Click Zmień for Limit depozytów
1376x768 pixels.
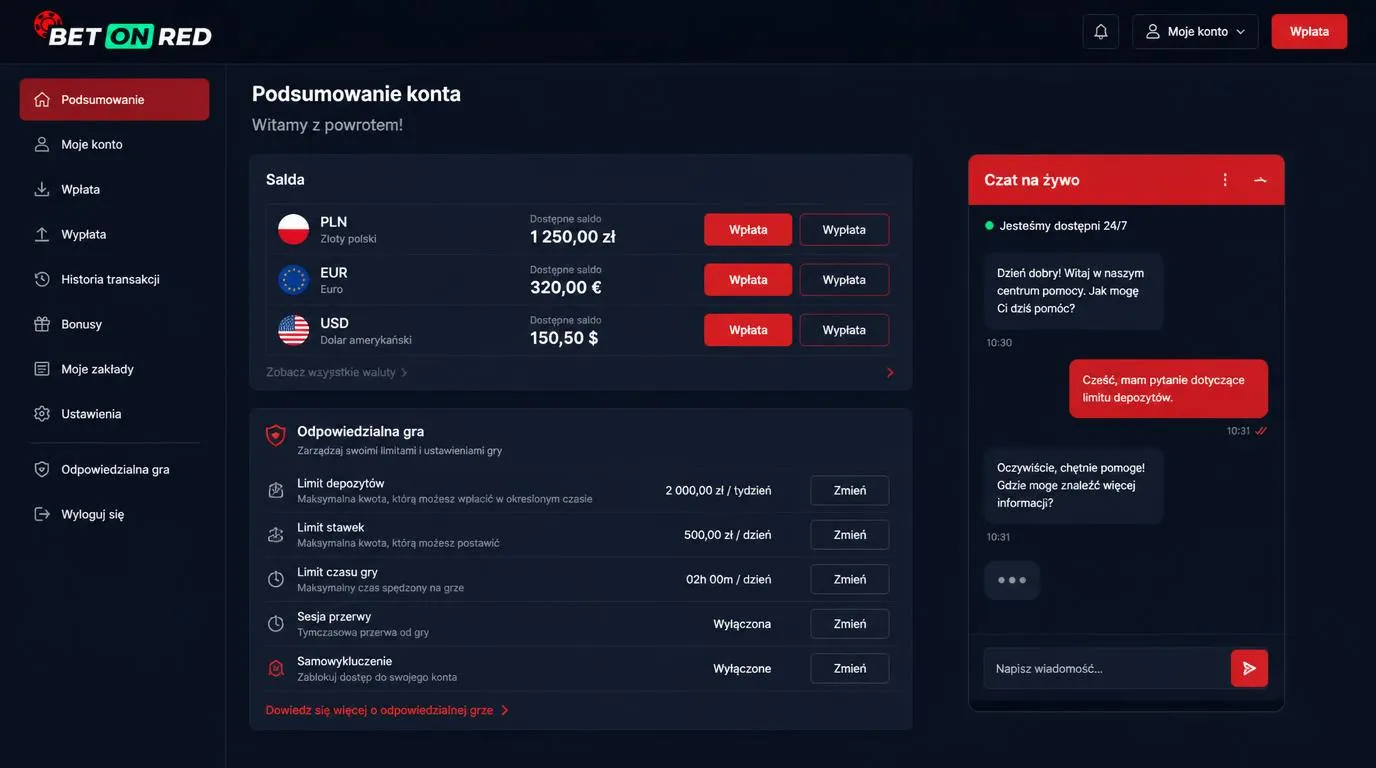pos(850,491)
